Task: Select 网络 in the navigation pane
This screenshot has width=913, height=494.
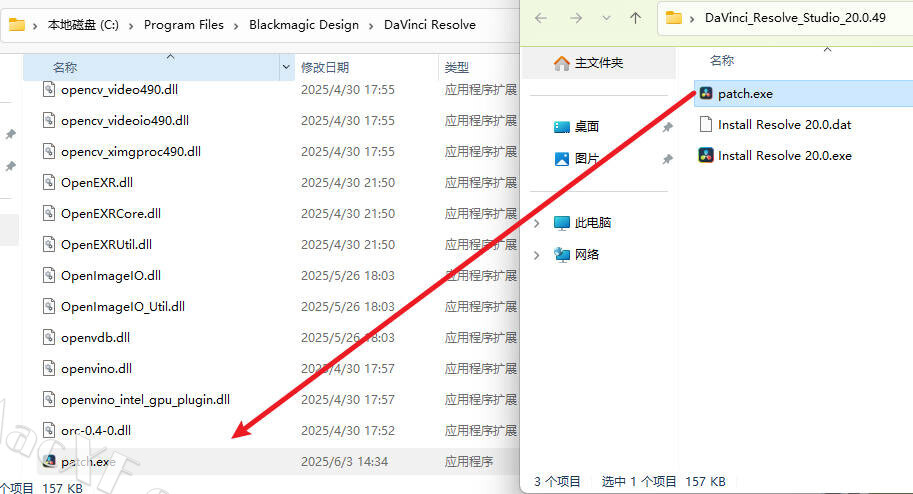Action: (x=586, y=255)
